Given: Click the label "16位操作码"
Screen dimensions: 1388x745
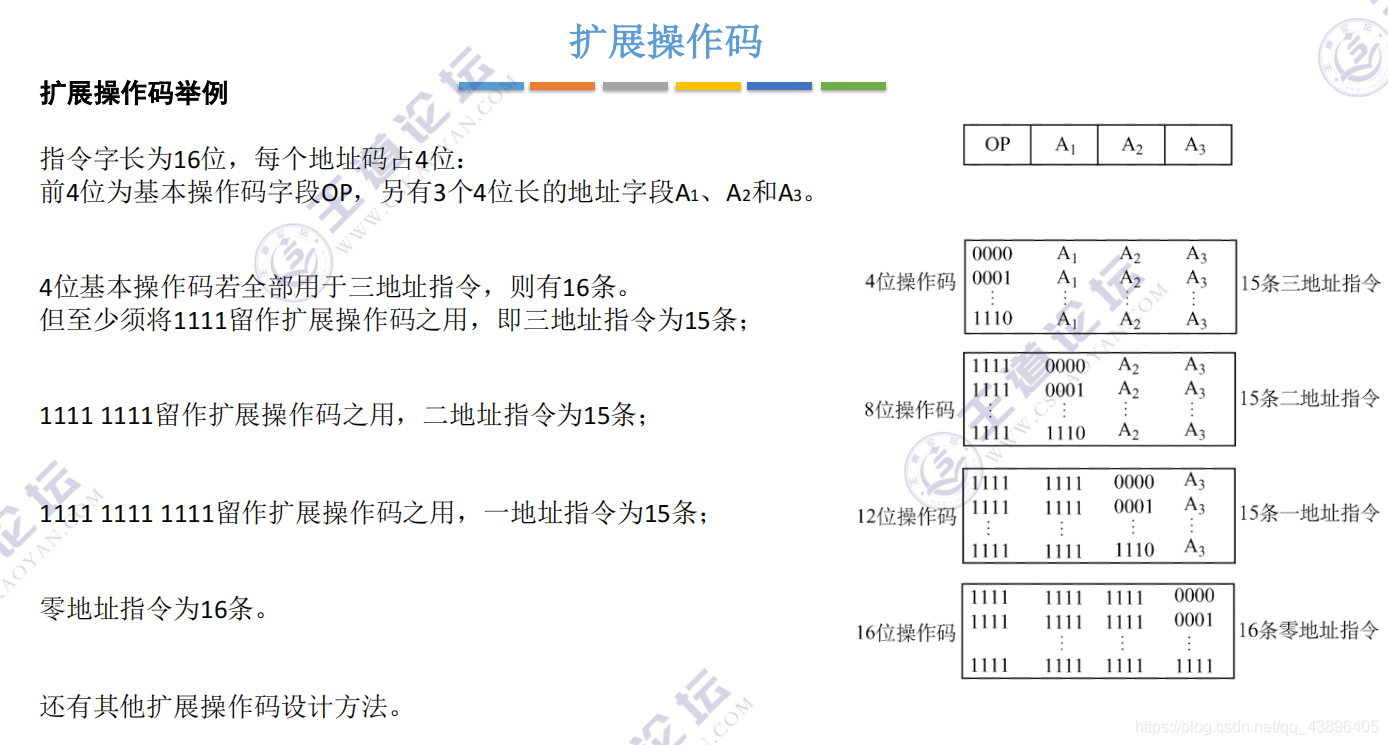Looking at the screenshot, I should pyautogui.click(x=906, y=633).
